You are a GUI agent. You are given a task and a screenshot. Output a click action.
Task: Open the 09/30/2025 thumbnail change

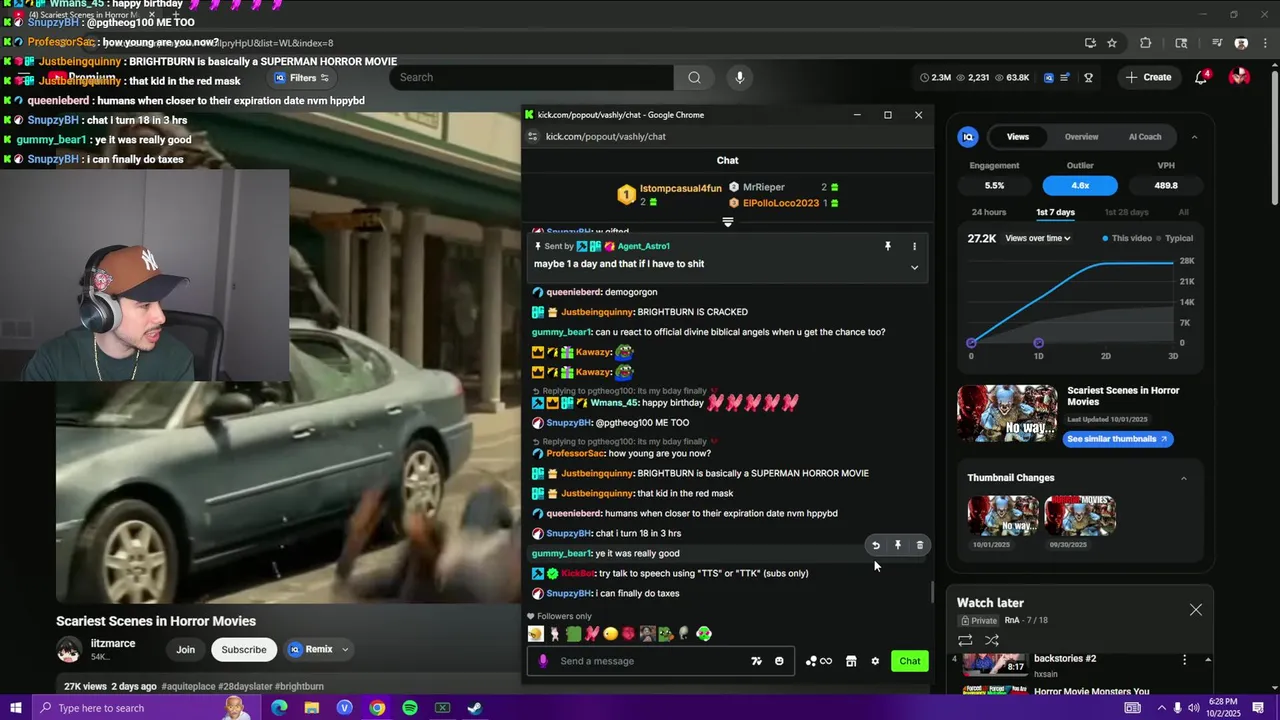pyautogui.click(x=1080, y=516)
